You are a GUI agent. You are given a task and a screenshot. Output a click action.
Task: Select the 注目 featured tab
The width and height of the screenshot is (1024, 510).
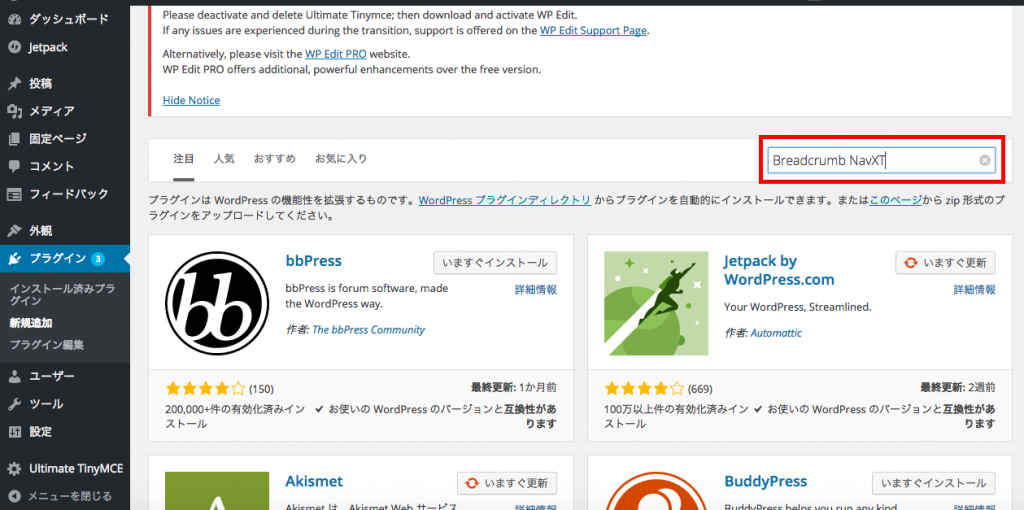point(184,158)
